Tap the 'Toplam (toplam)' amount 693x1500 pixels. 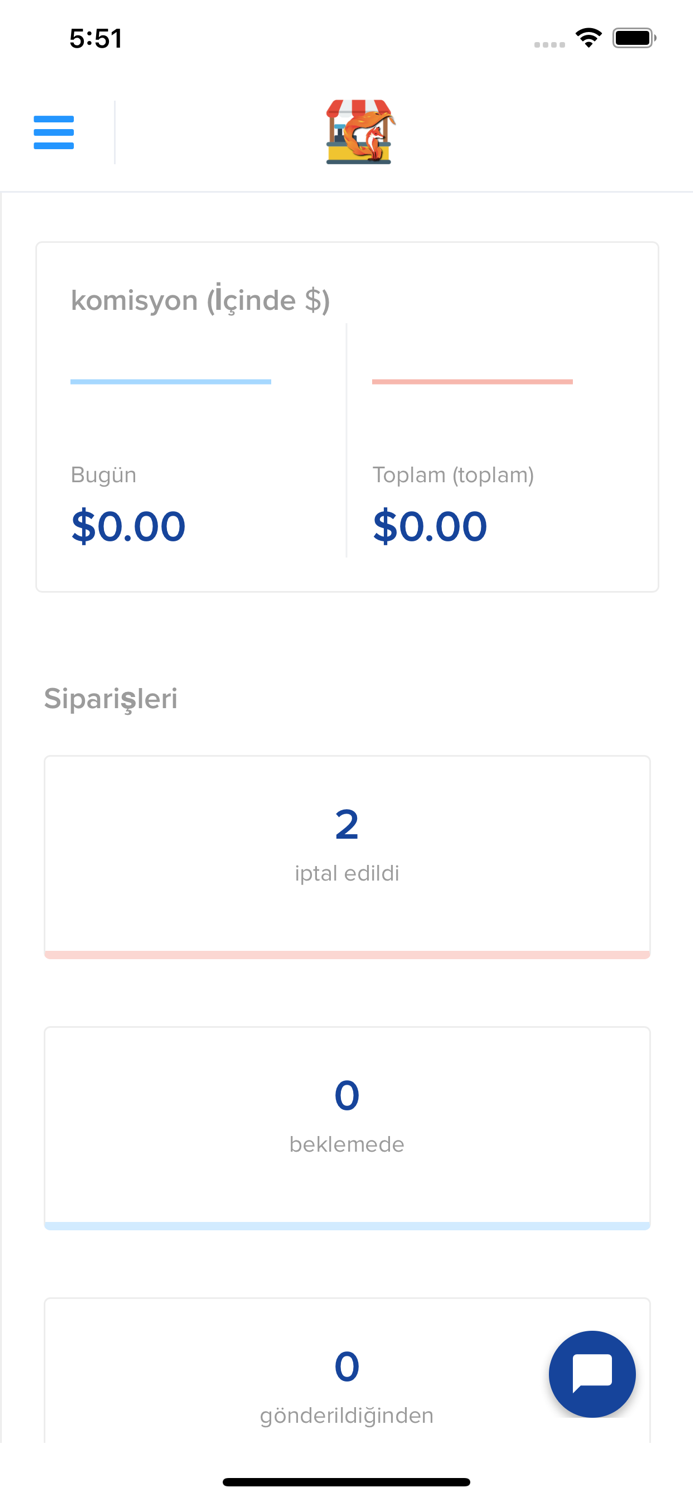pos(430,525)
